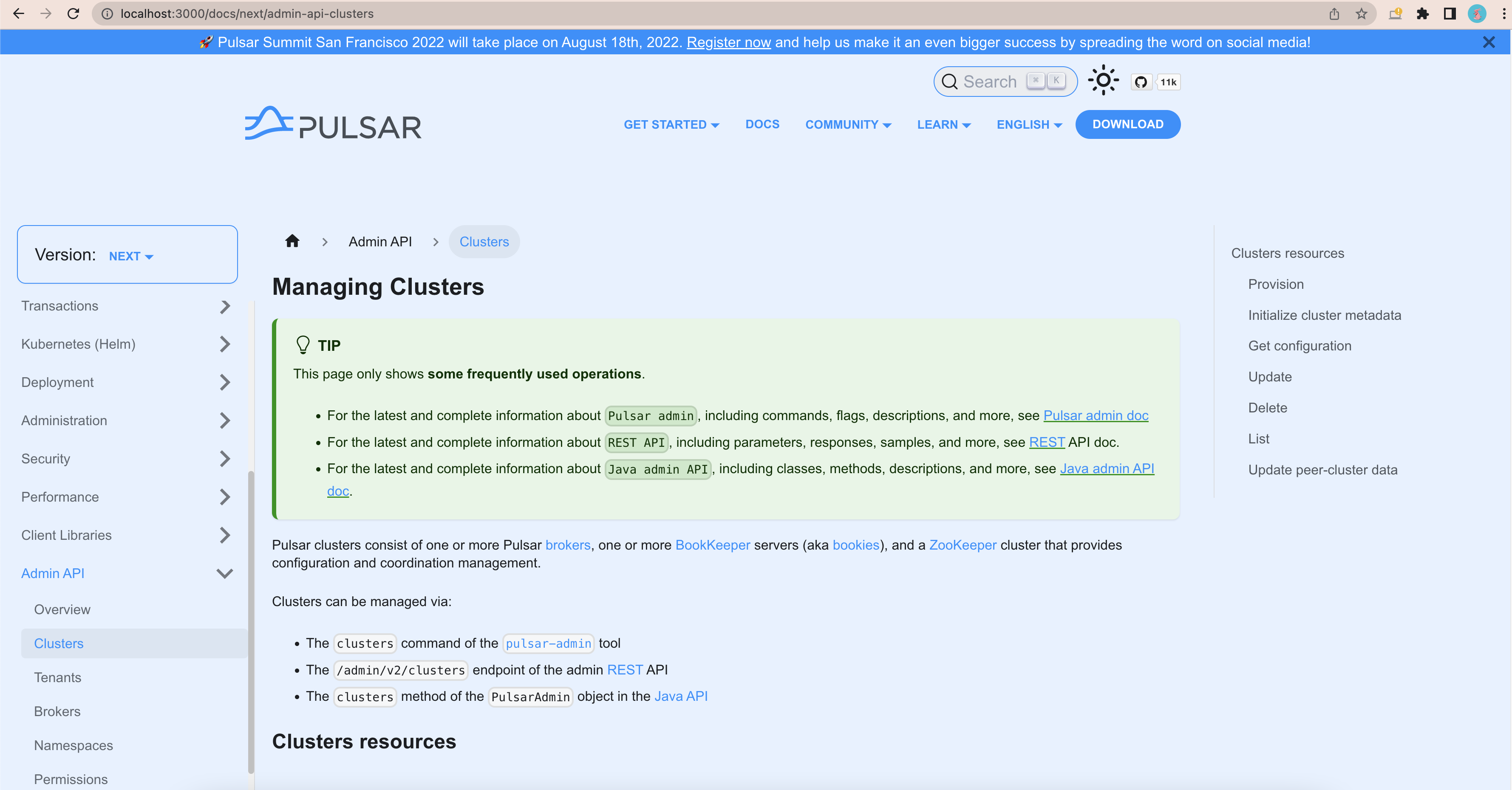Open the browser extensions puzzle icon

1423,14
